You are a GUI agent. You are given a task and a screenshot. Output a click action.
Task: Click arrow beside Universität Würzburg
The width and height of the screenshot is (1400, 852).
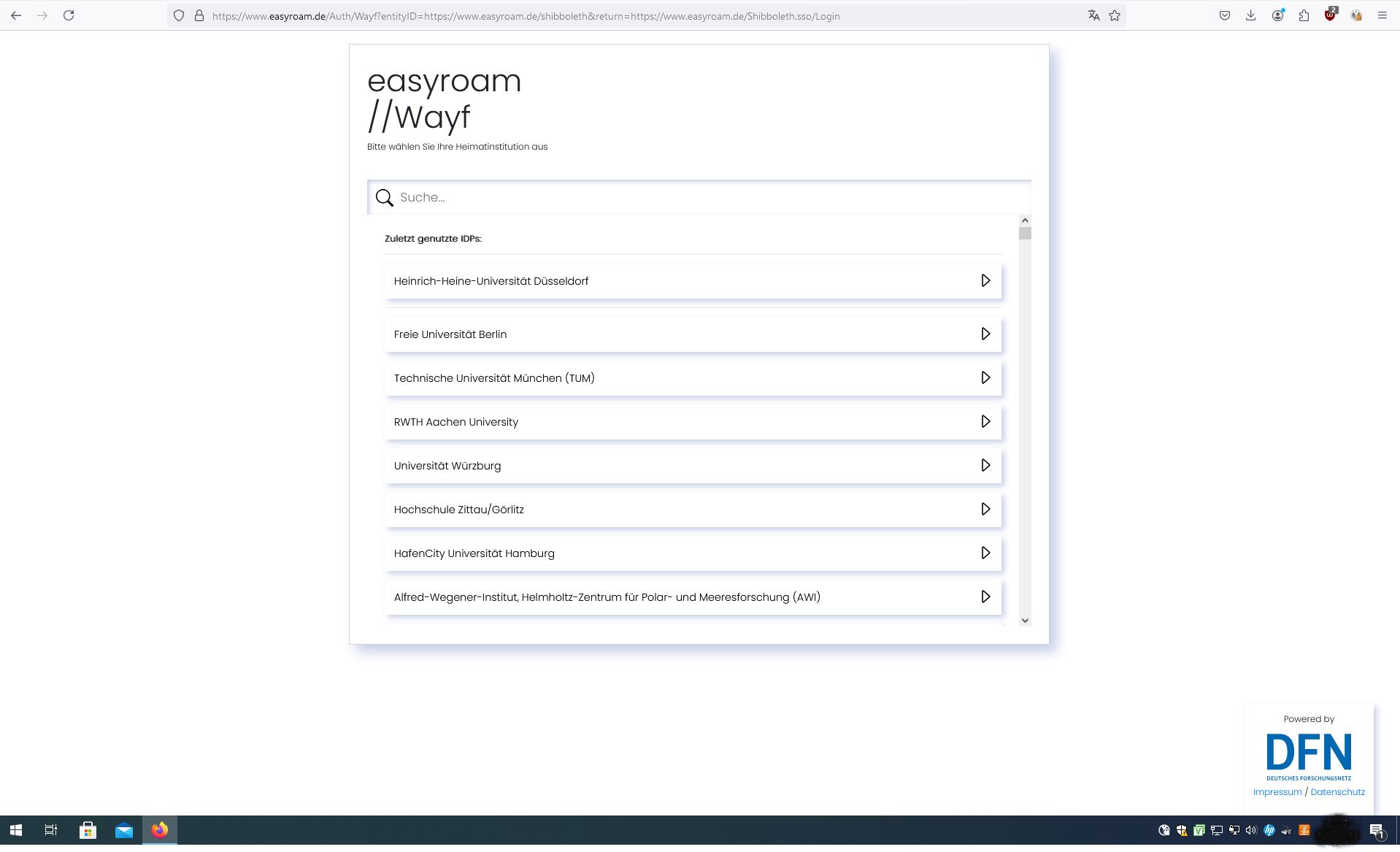click(x=985, y=465)
